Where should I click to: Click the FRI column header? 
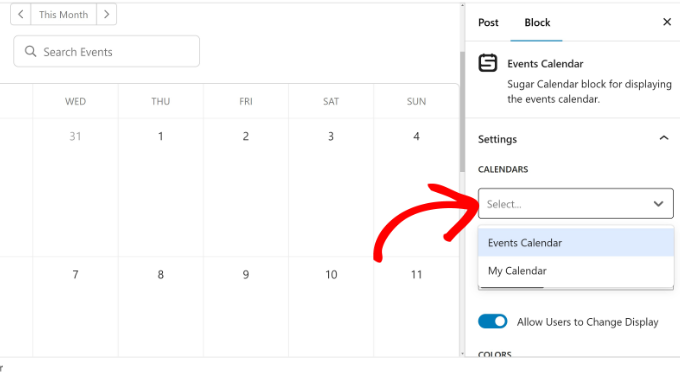[245, 102]
